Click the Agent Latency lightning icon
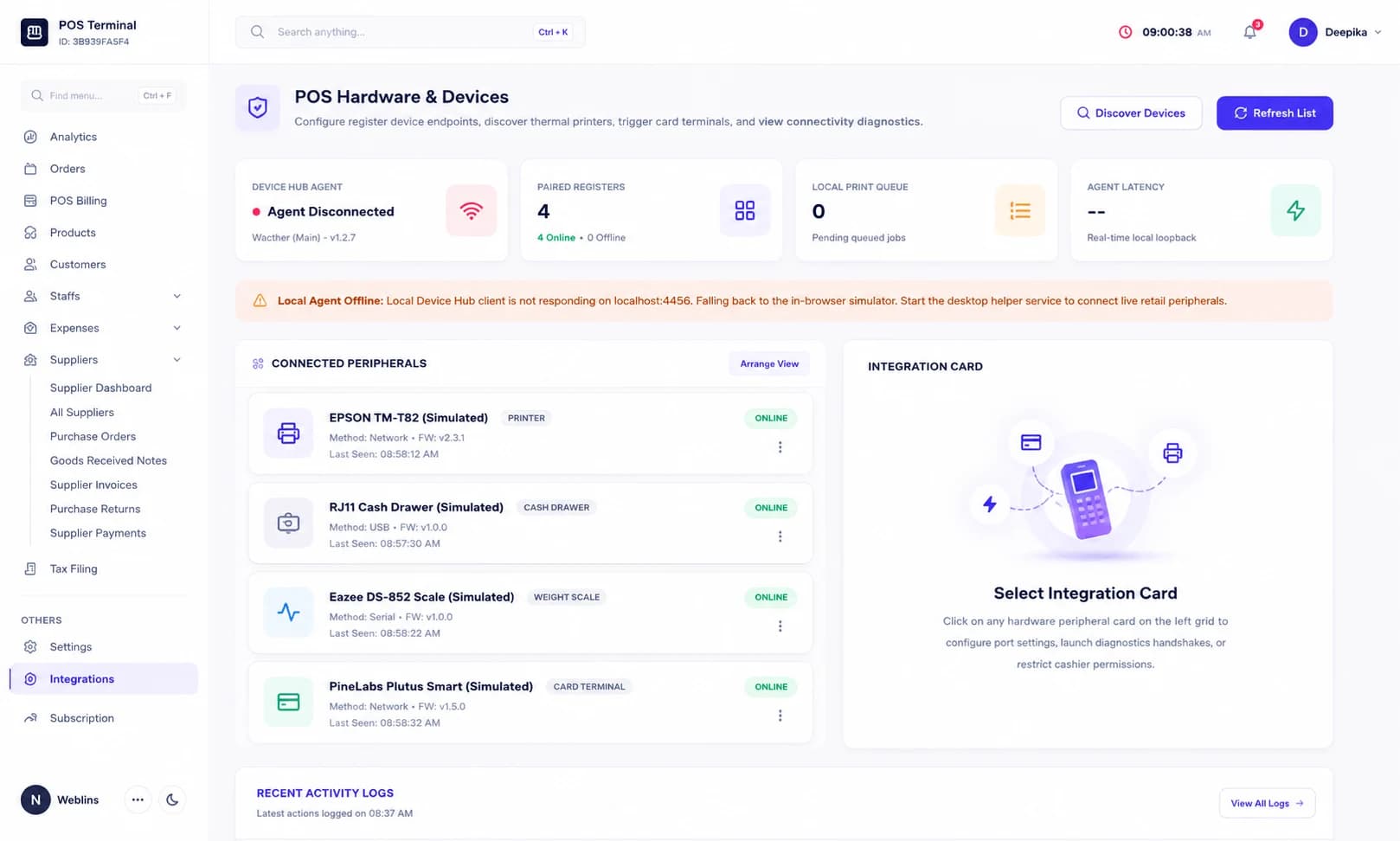 pyautogui.click(x=1295, y=210)
